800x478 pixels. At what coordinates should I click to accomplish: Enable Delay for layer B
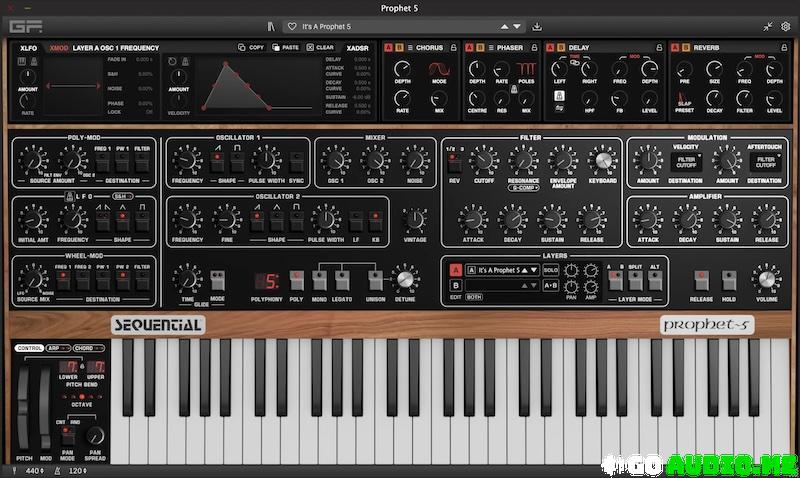561,47
